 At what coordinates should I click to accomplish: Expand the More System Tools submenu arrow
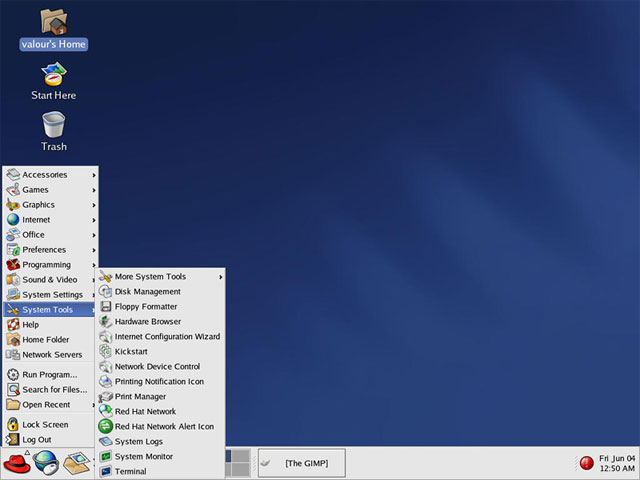[x=220, y=277]
